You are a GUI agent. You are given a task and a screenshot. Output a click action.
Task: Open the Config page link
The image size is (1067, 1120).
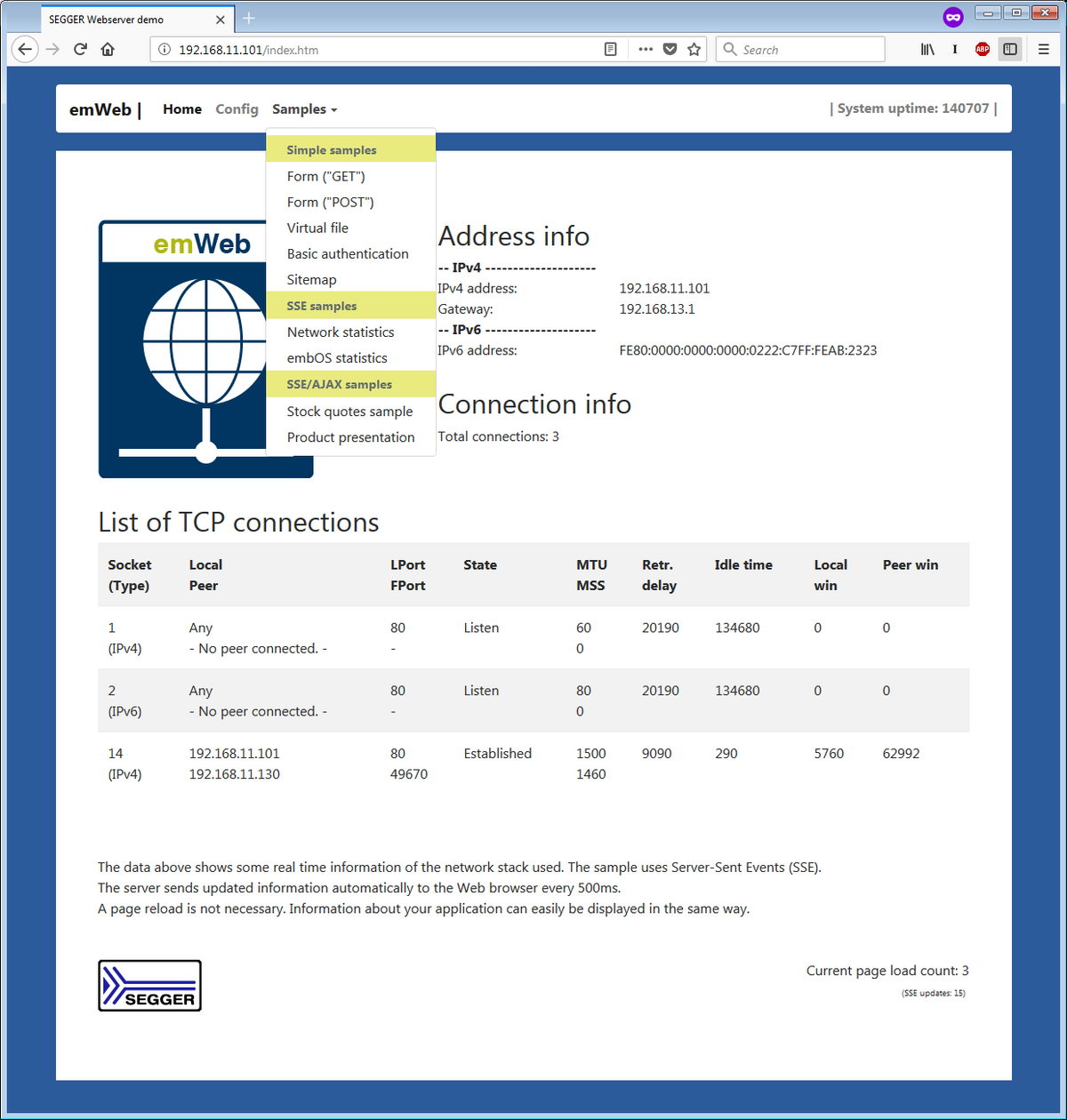pyautogui.click(x=237, y=109)
